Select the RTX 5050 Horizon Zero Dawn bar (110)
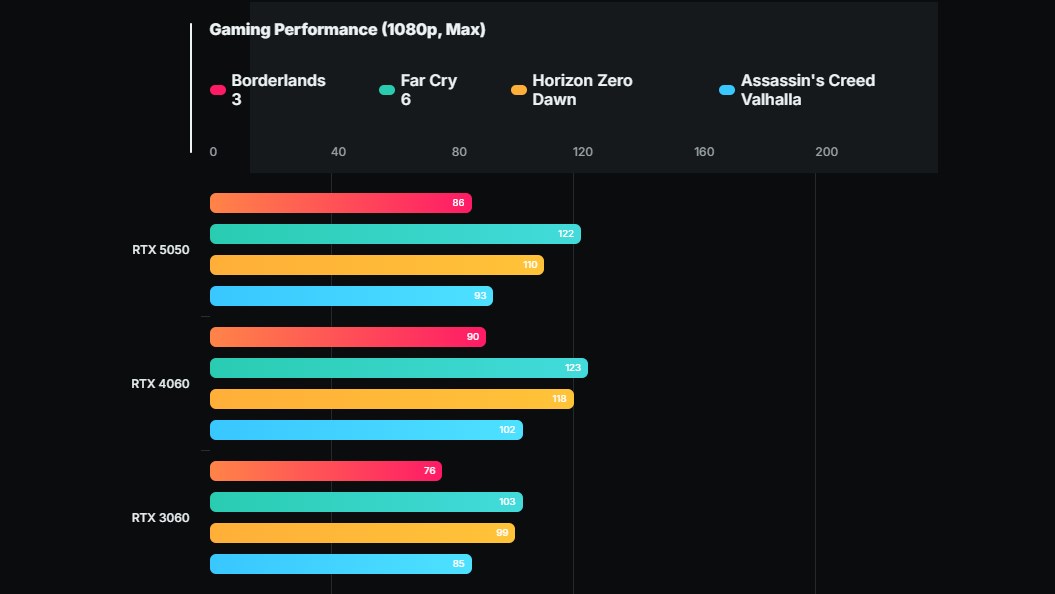The height and width of the screenshot is (594, 1055). click(377, 265)
